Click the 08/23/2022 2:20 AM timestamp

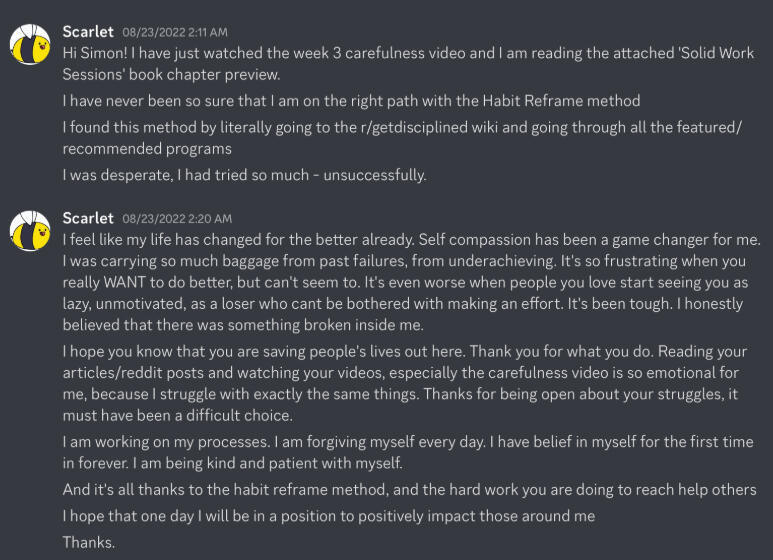[177, 219]
